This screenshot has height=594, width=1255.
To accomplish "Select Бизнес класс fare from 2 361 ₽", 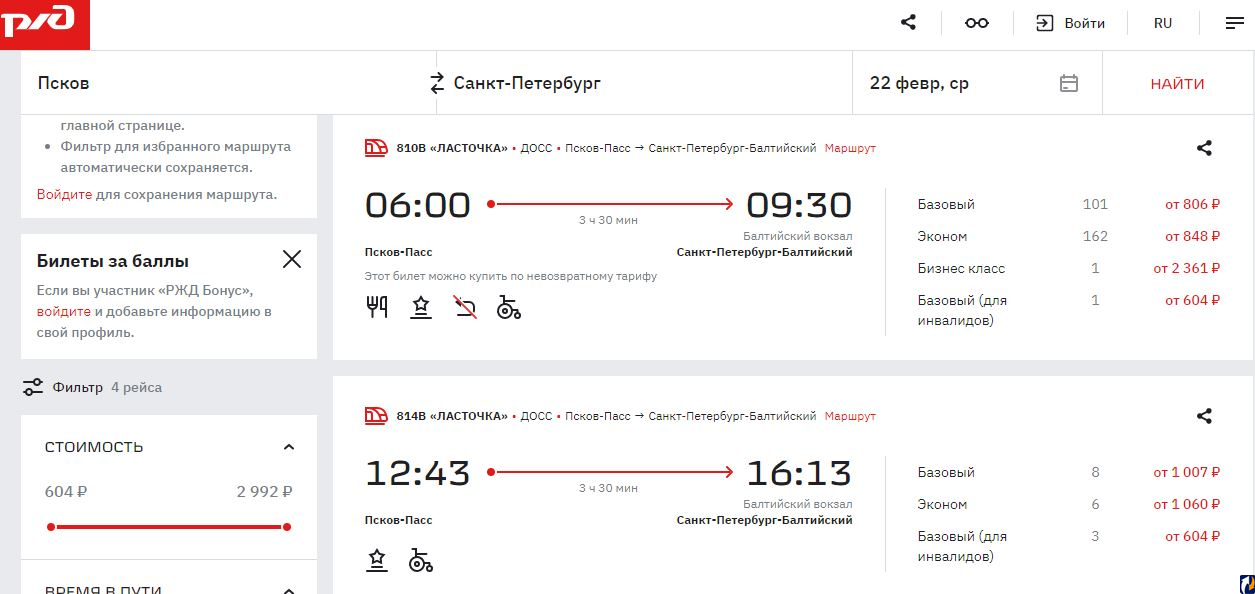I will pos(1186,268).
